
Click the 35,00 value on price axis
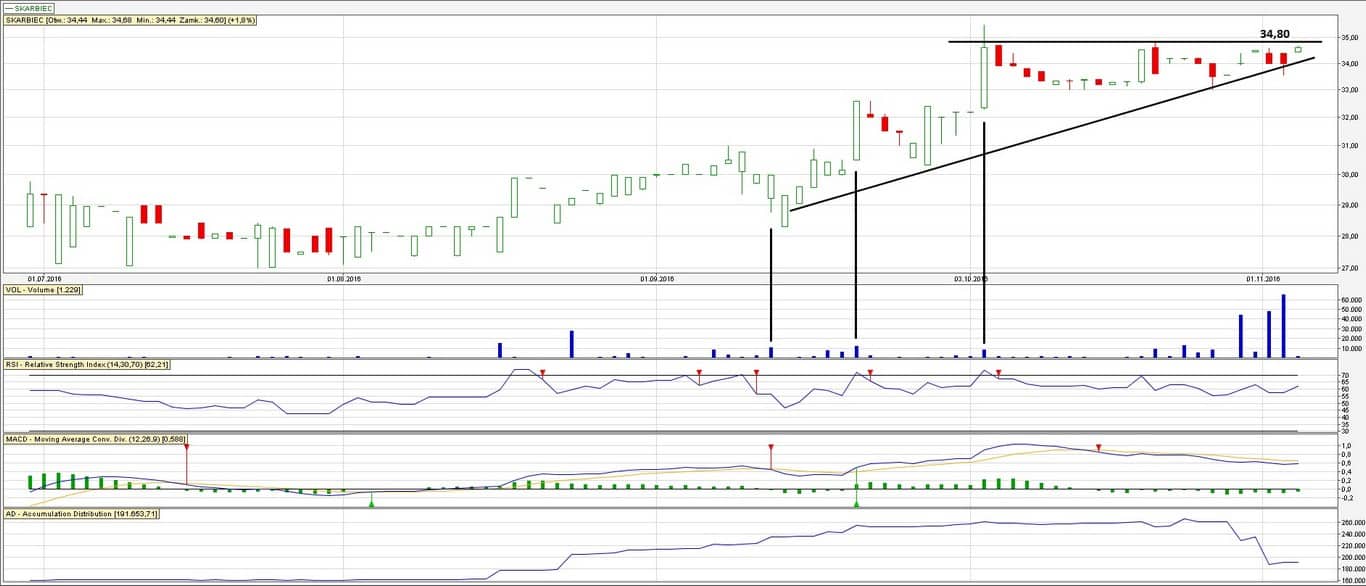pos(1350,37)
